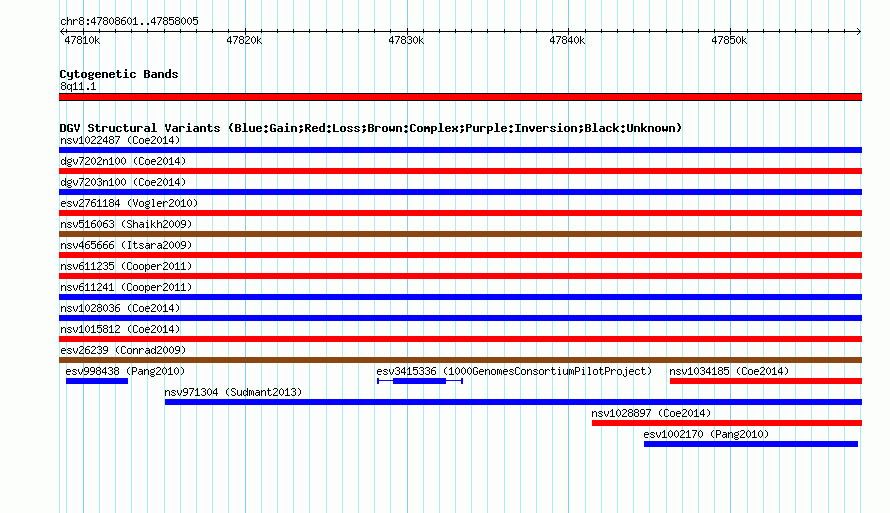Screen dimensions: 890x513
Task: Click the 47850k ruler tick label
Action: (729, 40)
